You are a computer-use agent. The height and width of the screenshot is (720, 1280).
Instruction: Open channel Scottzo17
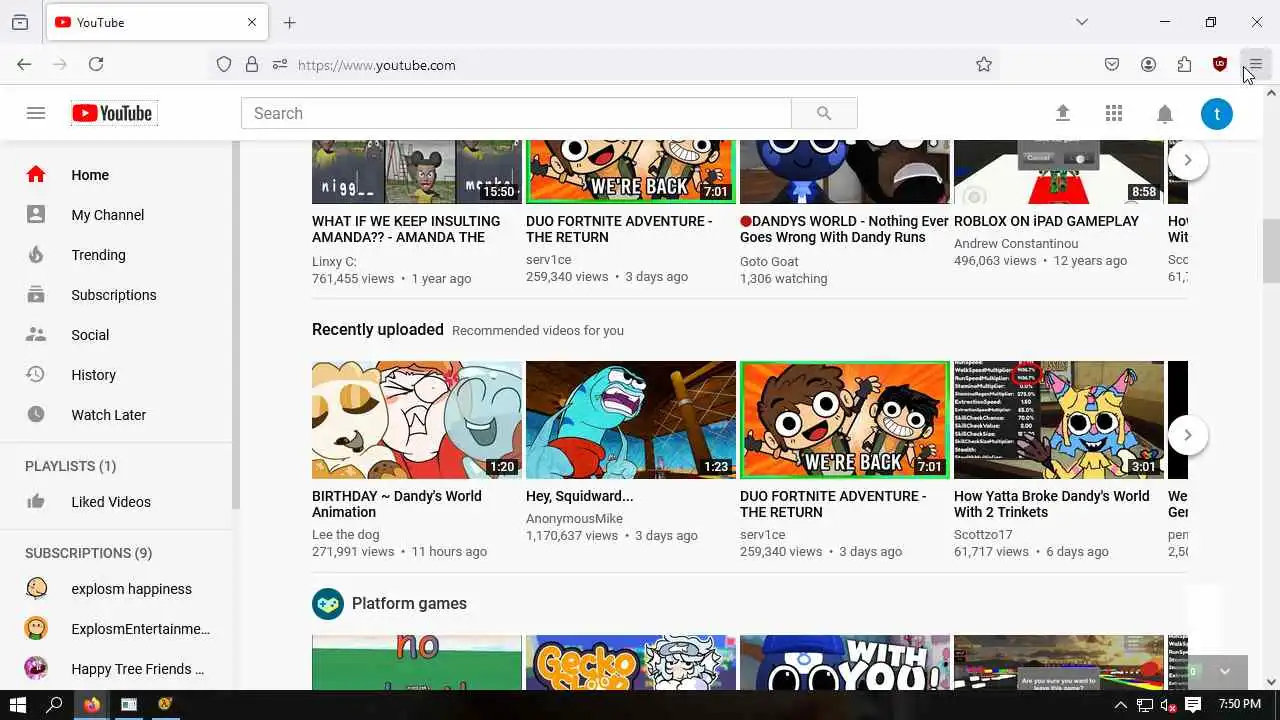coord(983,535)
